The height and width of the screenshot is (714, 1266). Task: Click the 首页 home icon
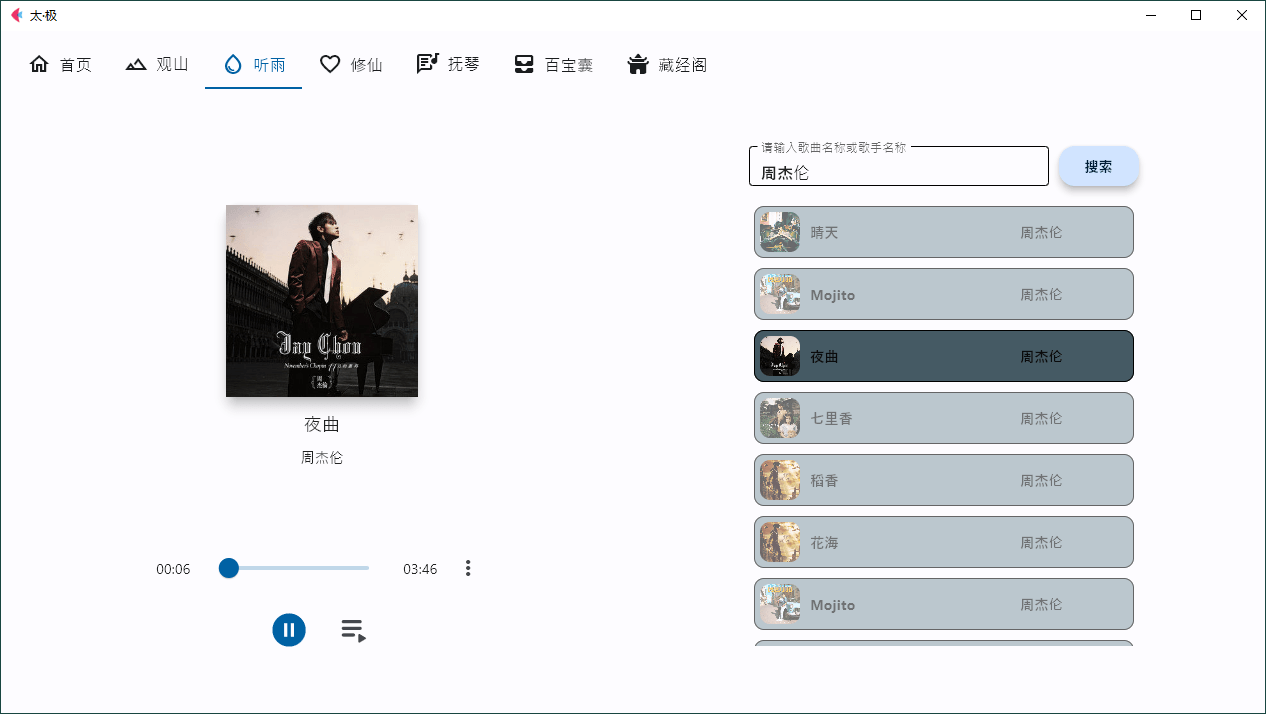tap(39, 65)
